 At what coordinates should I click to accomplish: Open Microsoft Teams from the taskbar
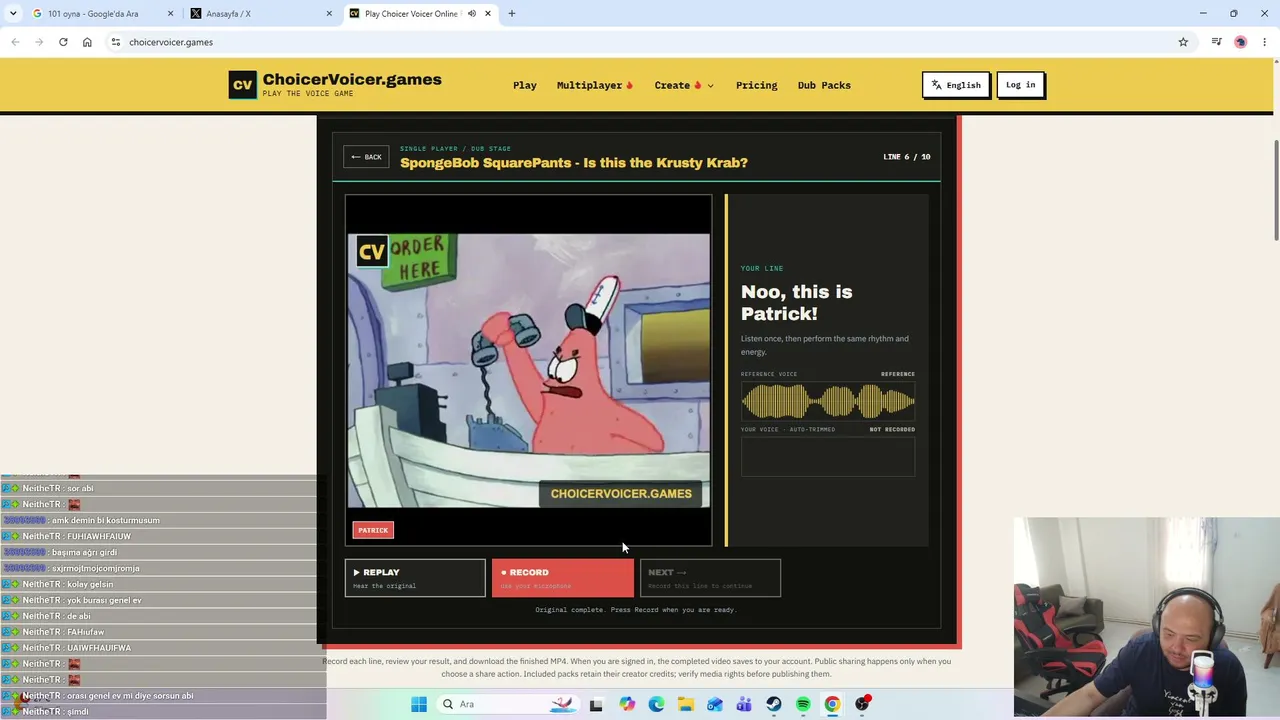(744, 704)
